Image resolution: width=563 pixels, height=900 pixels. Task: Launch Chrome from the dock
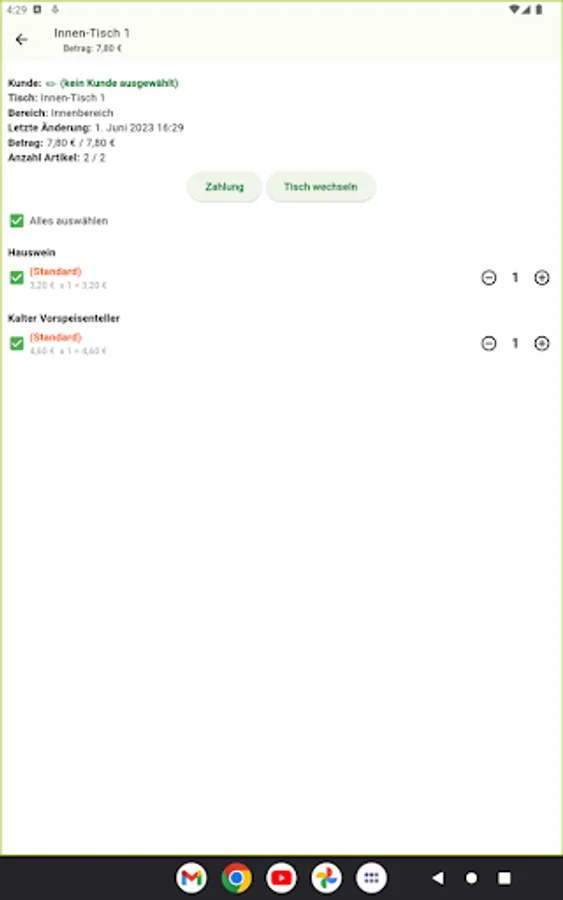(x=236, y=878)
